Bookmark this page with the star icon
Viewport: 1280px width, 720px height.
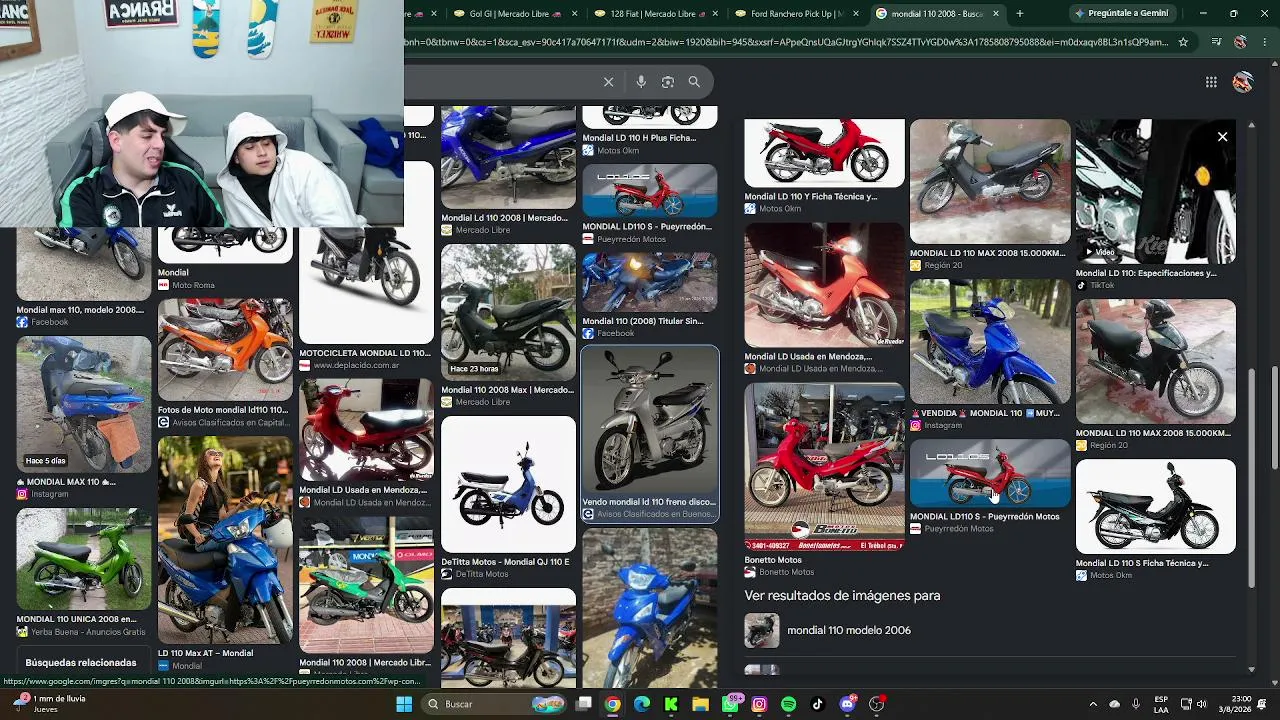[x=1183, y=42]
